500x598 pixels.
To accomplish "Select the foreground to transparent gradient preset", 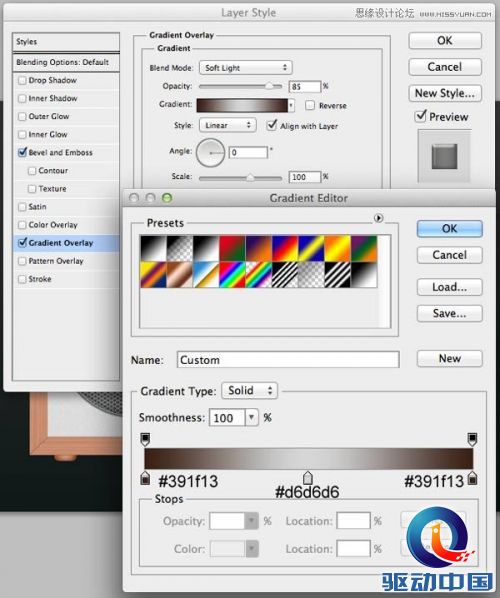I will point(180,248).
